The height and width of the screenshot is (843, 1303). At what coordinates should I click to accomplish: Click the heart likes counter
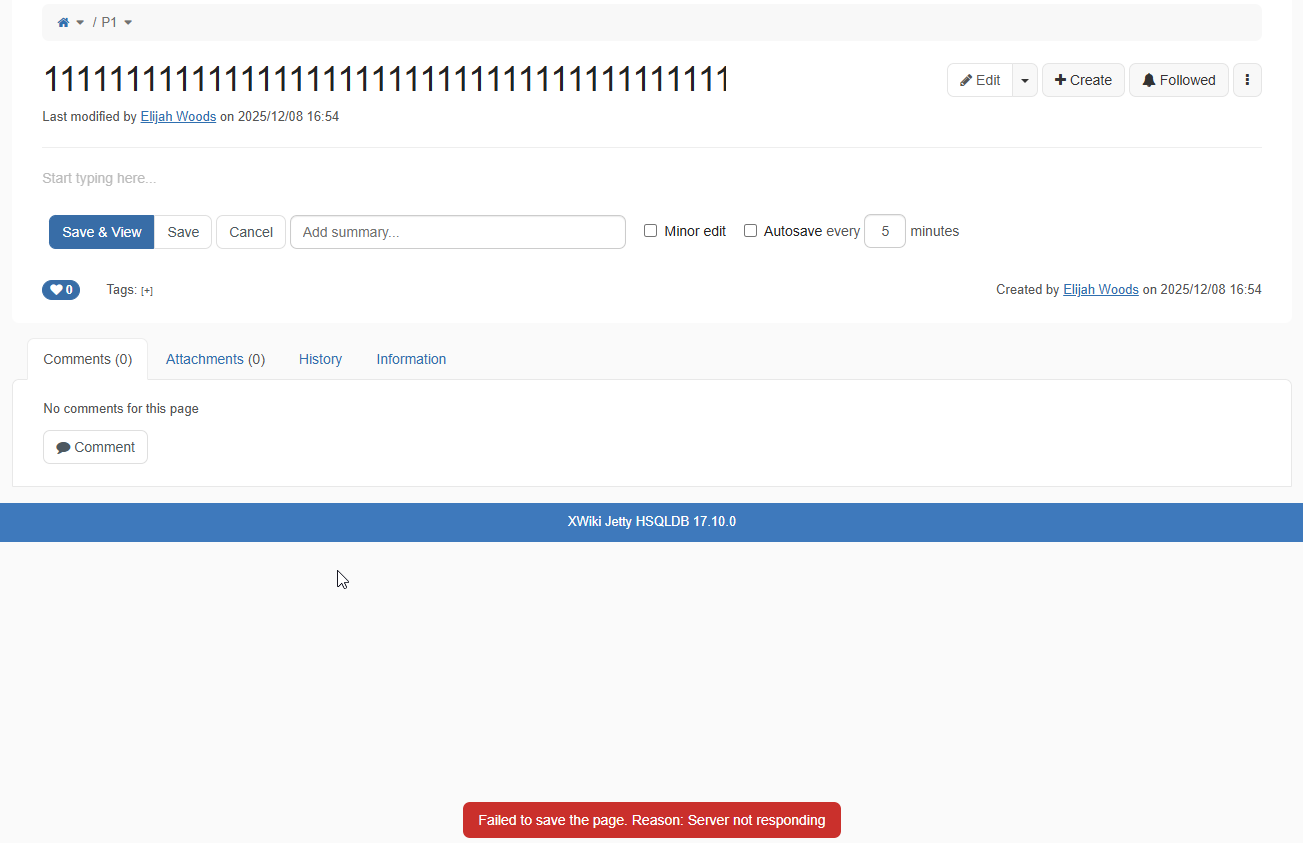click(61, 290)
